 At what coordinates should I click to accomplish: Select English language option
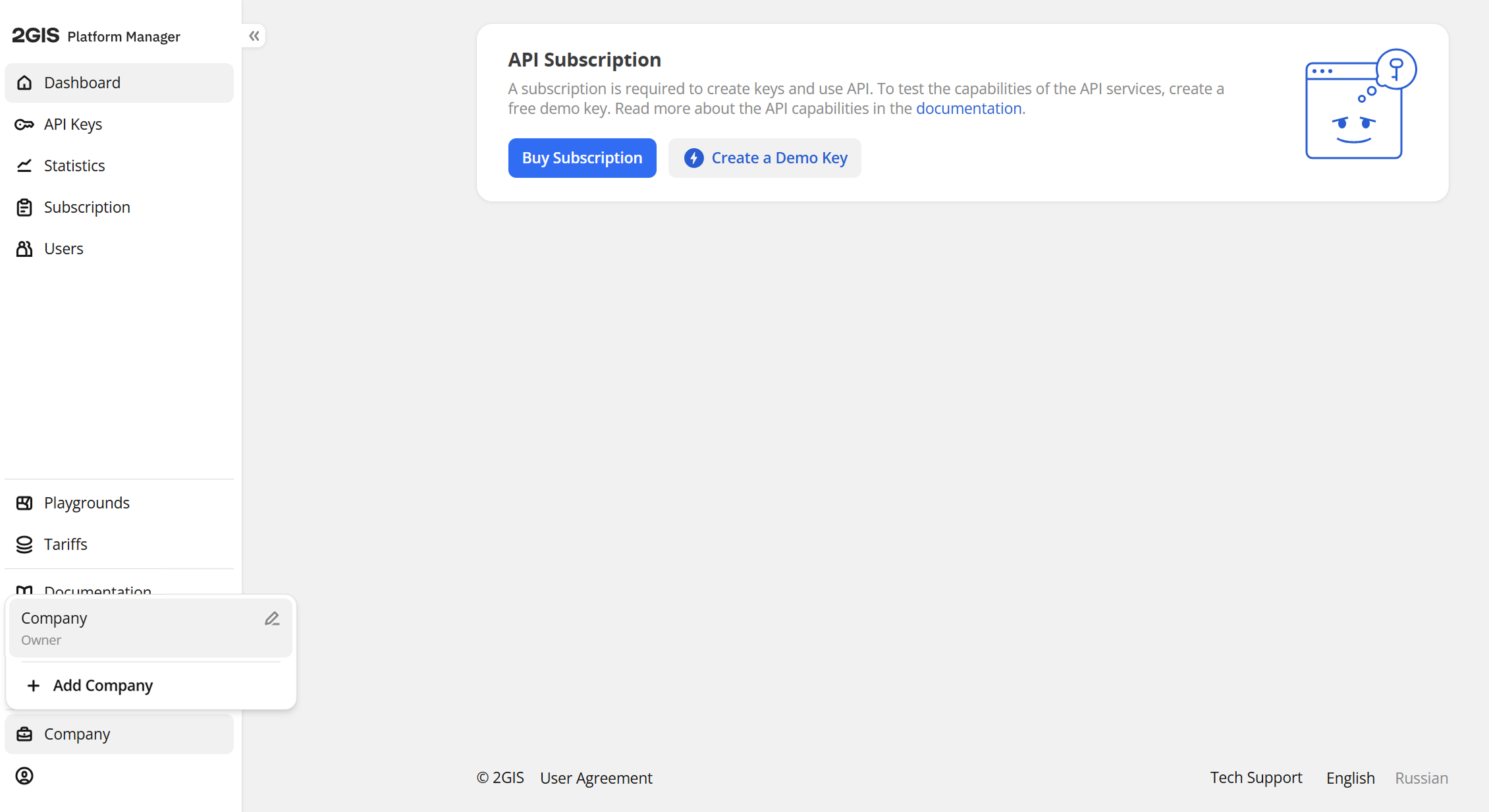1350,778
